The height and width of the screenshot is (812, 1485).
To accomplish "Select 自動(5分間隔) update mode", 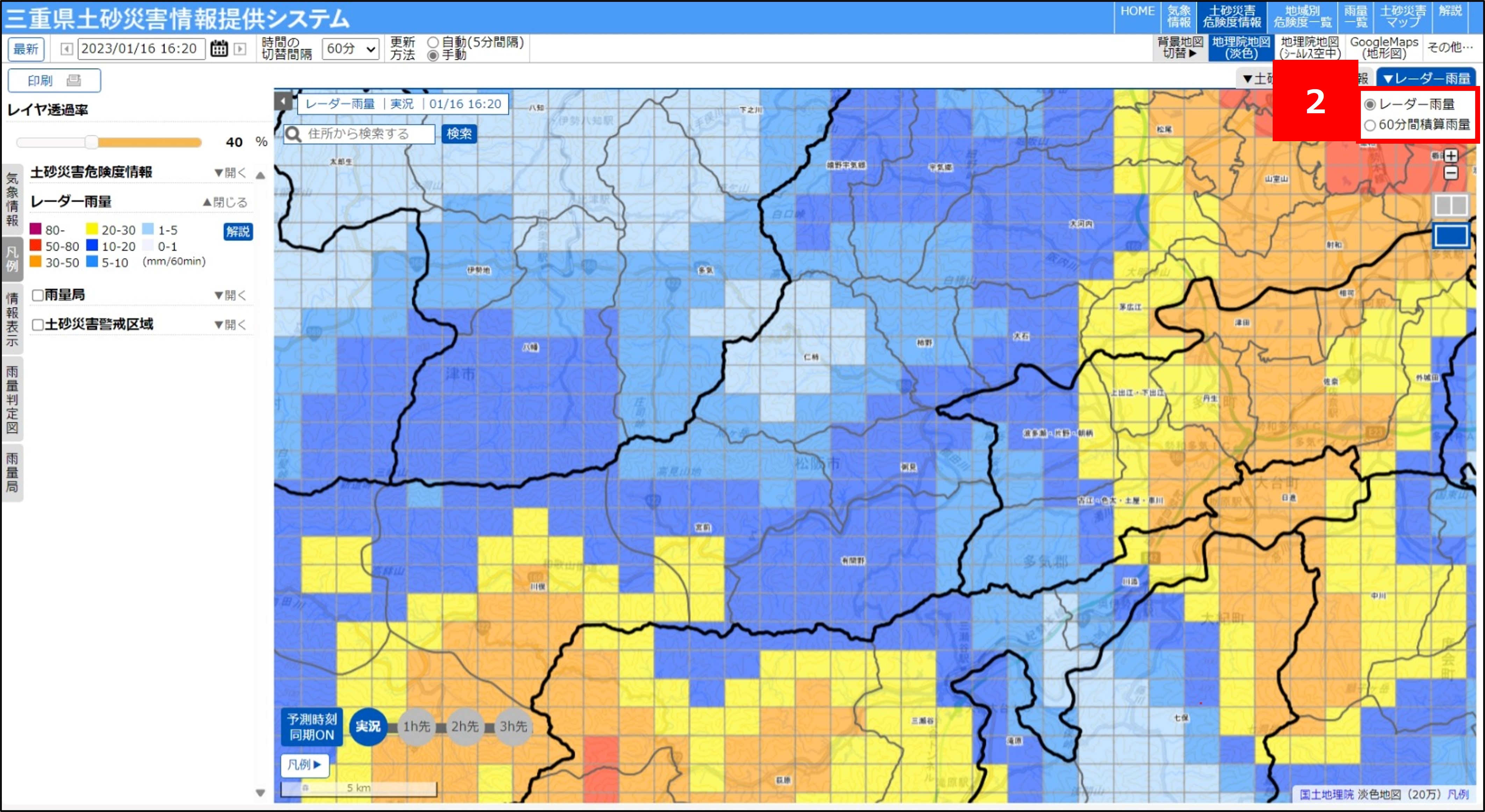I will tap(433, 42).
